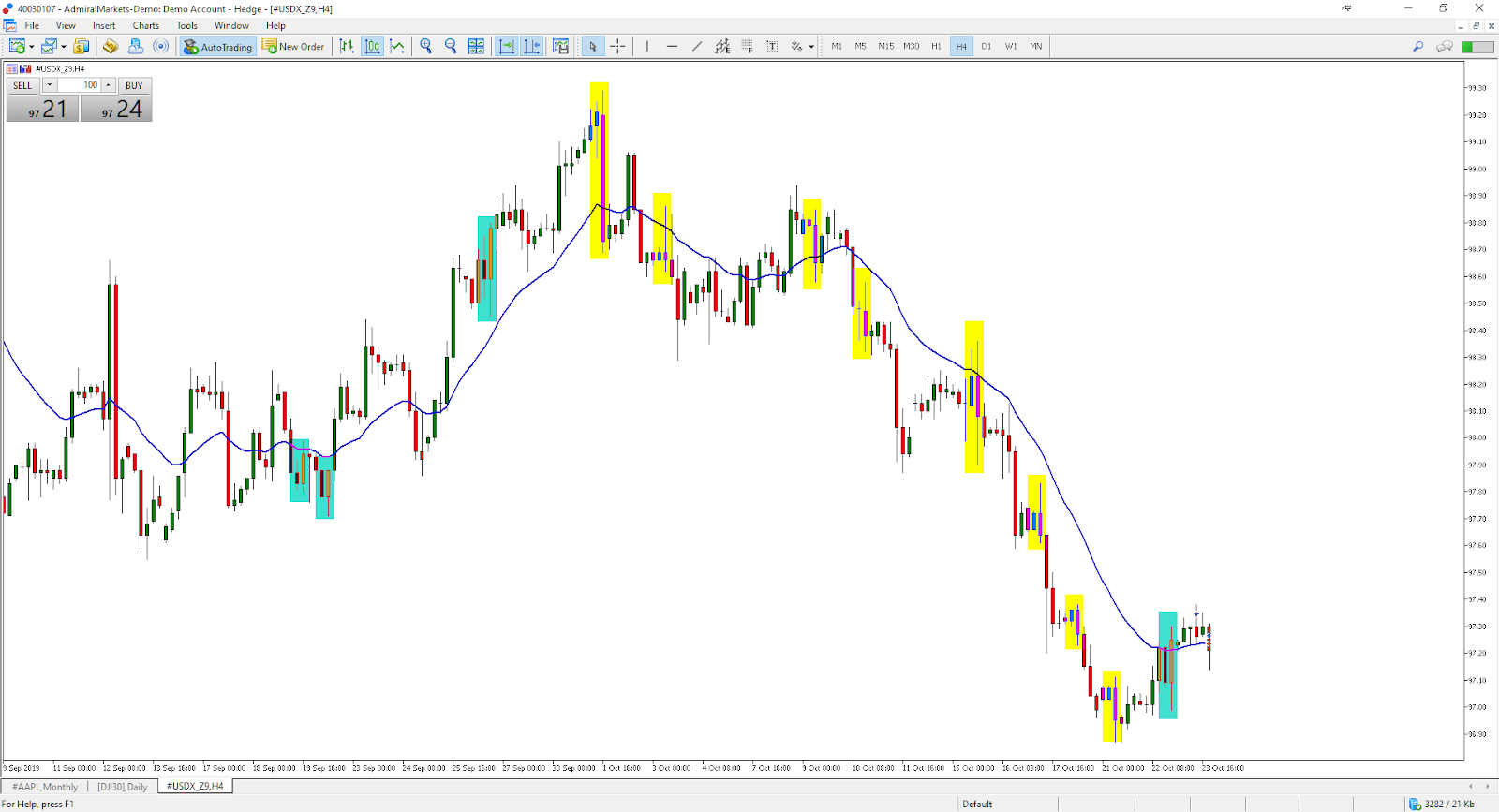Draw a horizontal line tool
The height and width of the screenshot is (812, 1499).
[x=672, y=46]
